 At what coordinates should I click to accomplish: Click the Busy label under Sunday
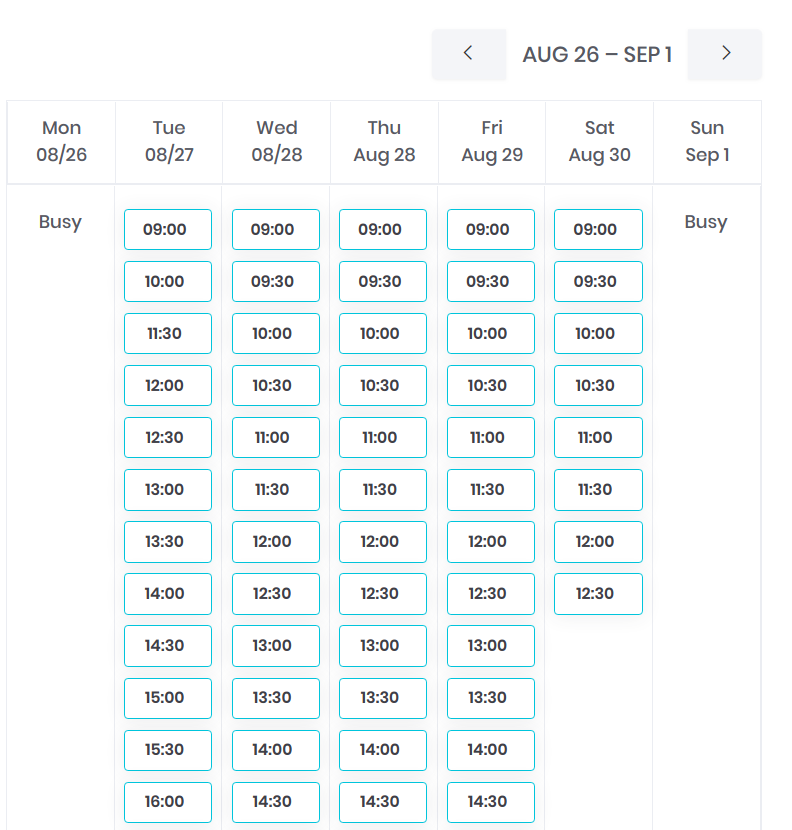(706, 222)
